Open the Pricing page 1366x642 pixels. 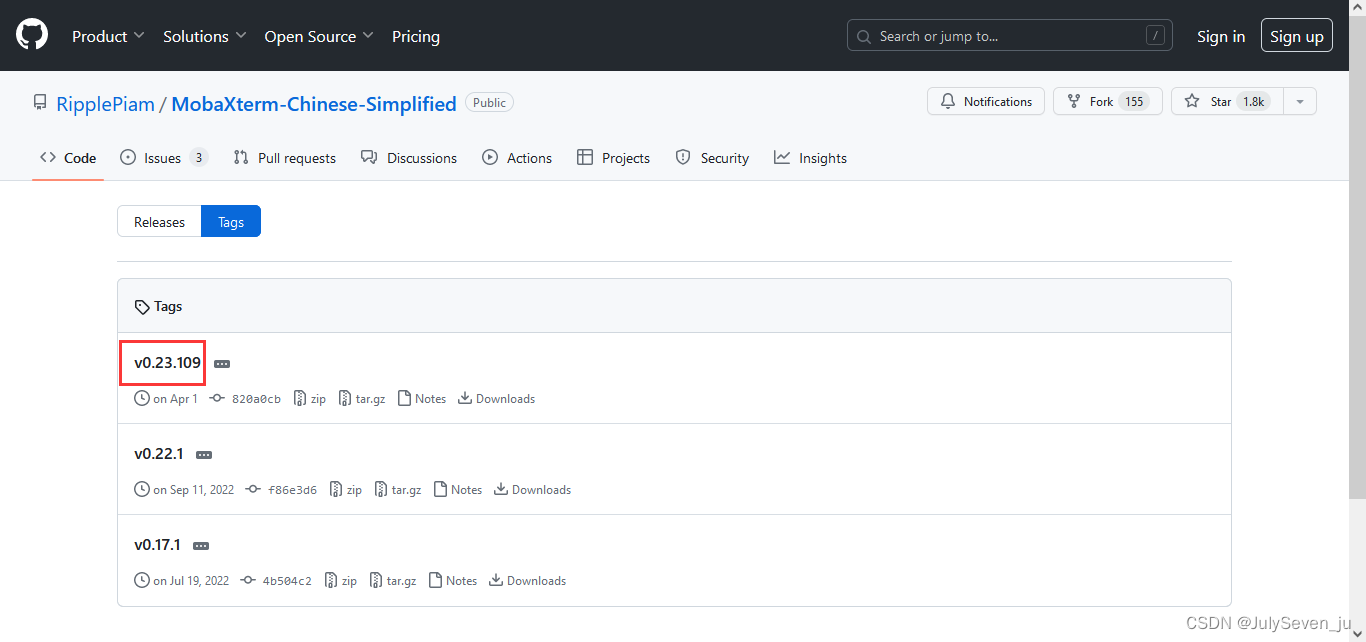416,36
